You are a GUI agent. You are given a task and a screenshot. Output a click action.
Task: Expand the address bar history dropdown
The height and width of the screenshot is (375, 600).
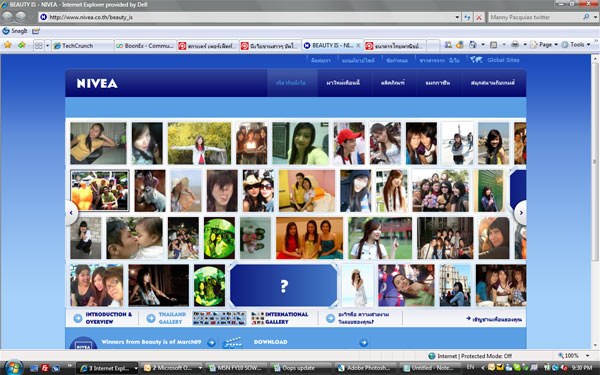coord(457,17)
